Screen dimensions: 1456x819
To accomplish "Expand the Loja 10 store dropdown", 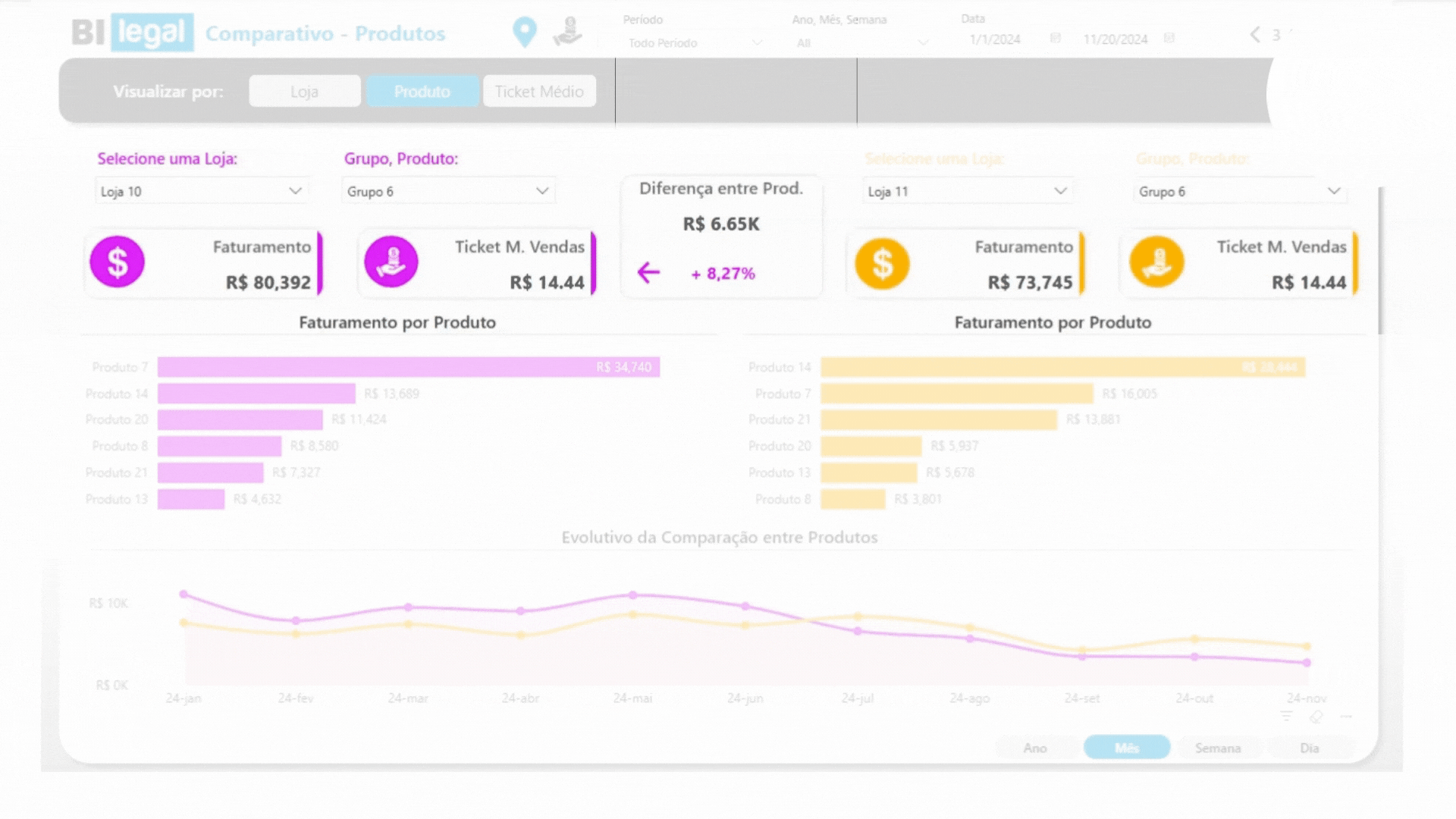I will pos(295,191).
